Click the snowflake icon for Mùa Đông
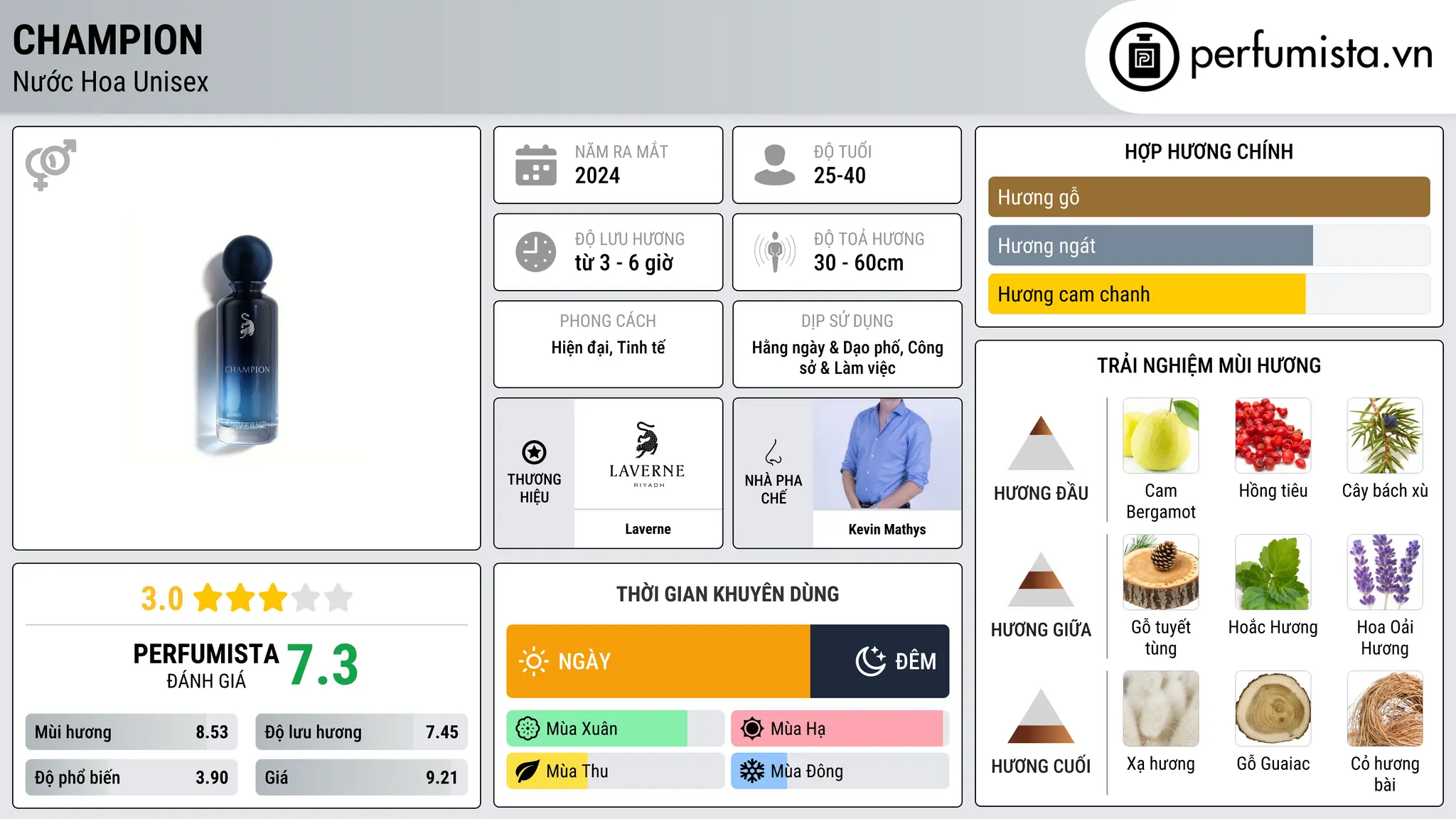The width and height of the screenshot is (1456, 819). (x=752, y=771)
